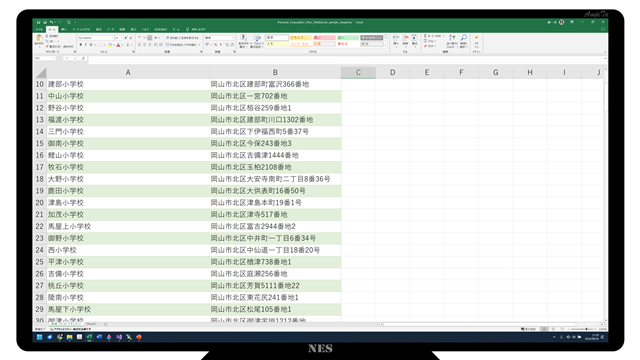Screen dimensions: 640x360
Task: Open the ACROBAT ribbon tab
Action: click(x=160, y=29)
